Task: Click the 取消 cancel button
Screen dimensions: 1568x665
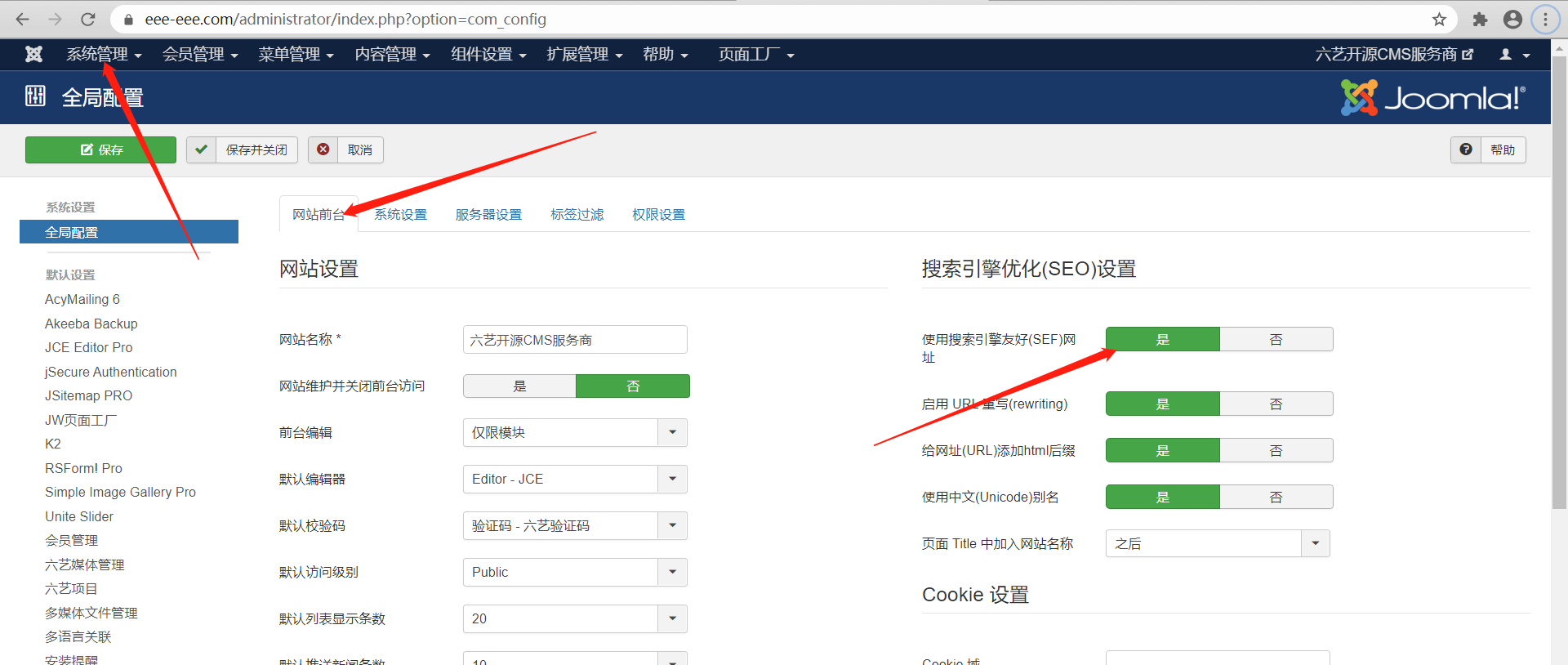Action: 345,150
